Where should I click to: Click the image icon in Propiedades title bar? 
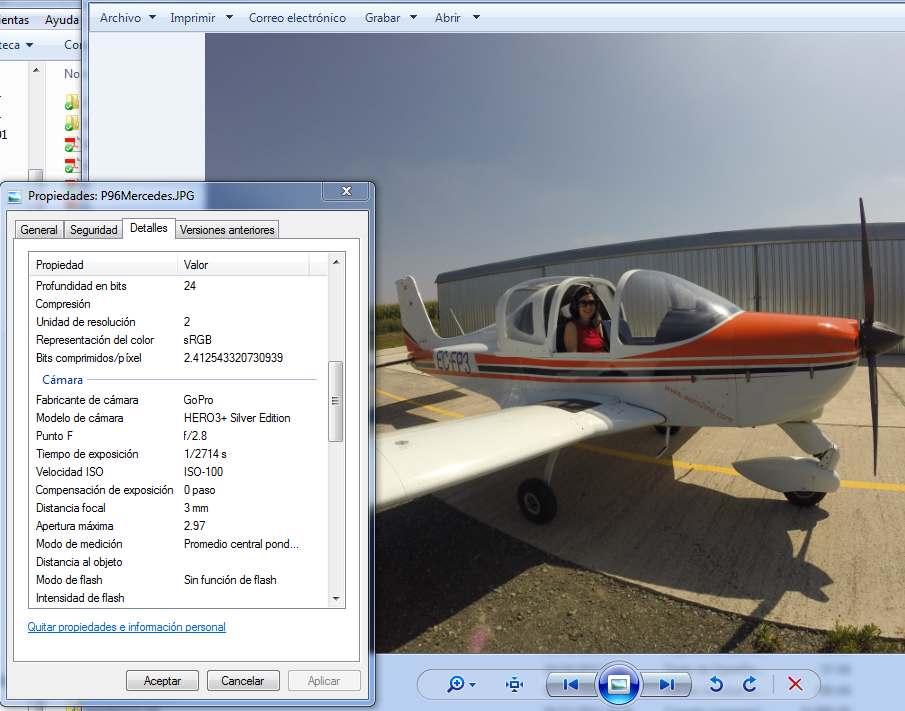click(x=14, y=196)
